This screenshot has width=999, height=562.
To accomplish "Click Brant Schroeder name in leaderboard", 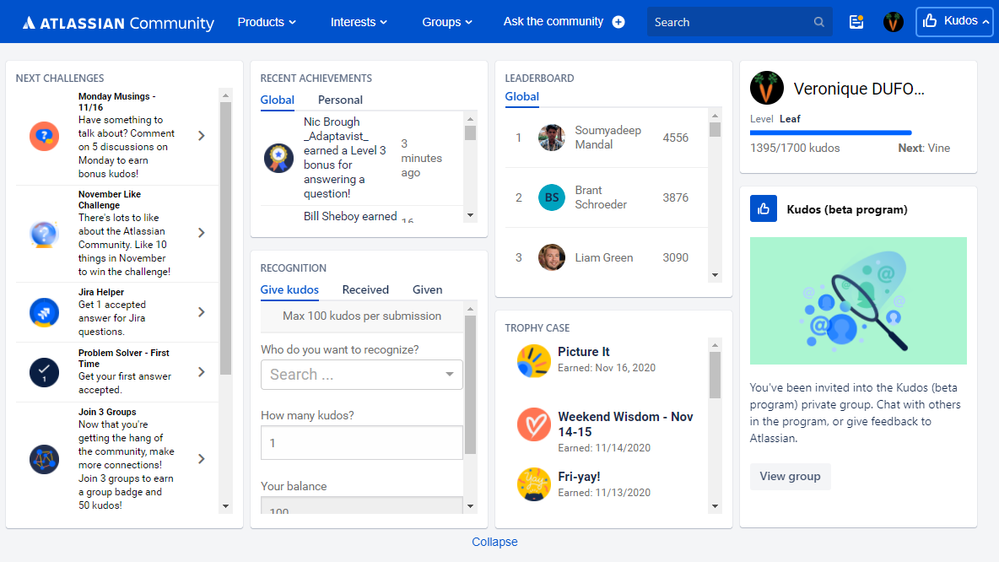I will [601, 198].
